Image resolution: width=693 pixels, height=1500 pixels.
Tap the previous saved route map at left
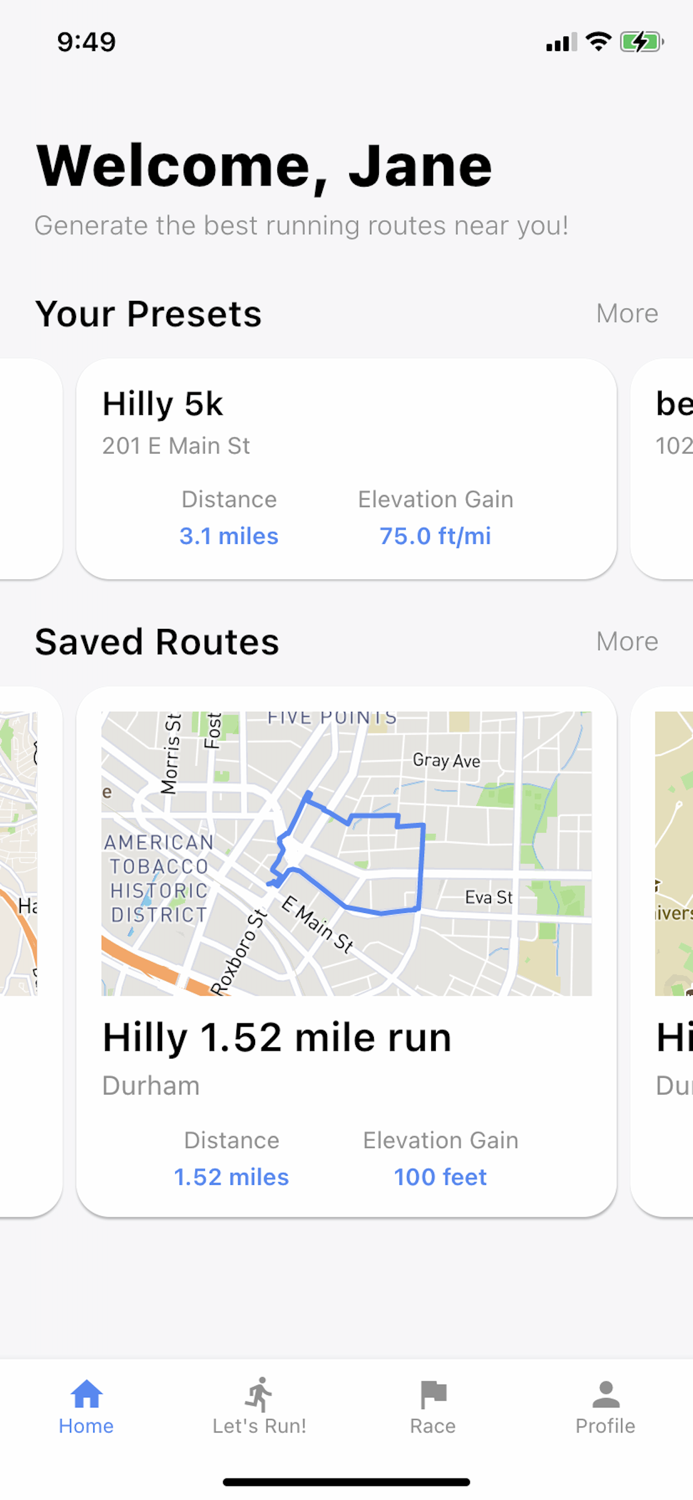[x=20, y=853]
